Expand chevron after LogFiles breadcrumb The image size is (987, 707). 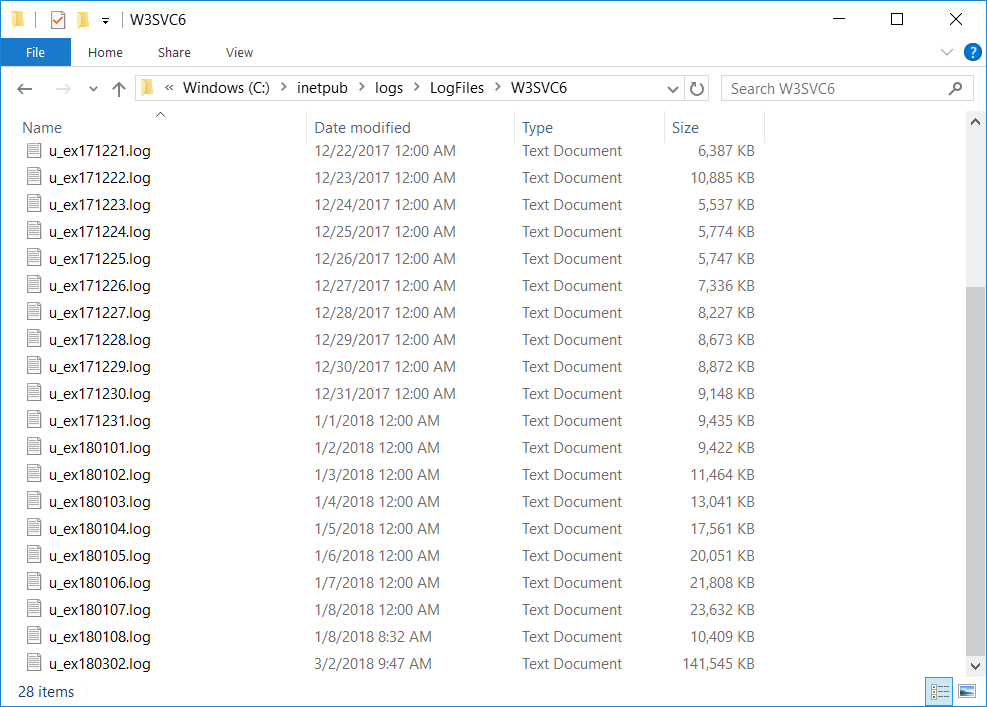[497, 87]
